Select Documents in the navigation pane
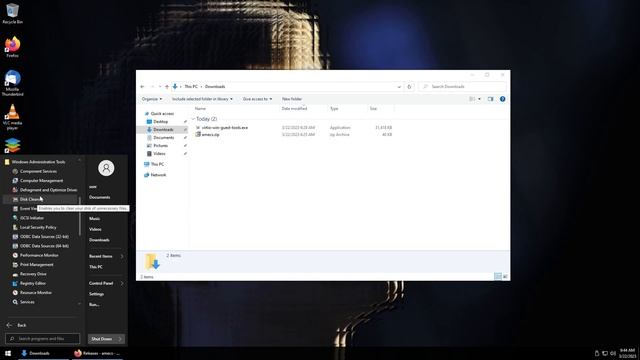Image resolution: width=640 pixels, height=360 pixels. point(163,138)
